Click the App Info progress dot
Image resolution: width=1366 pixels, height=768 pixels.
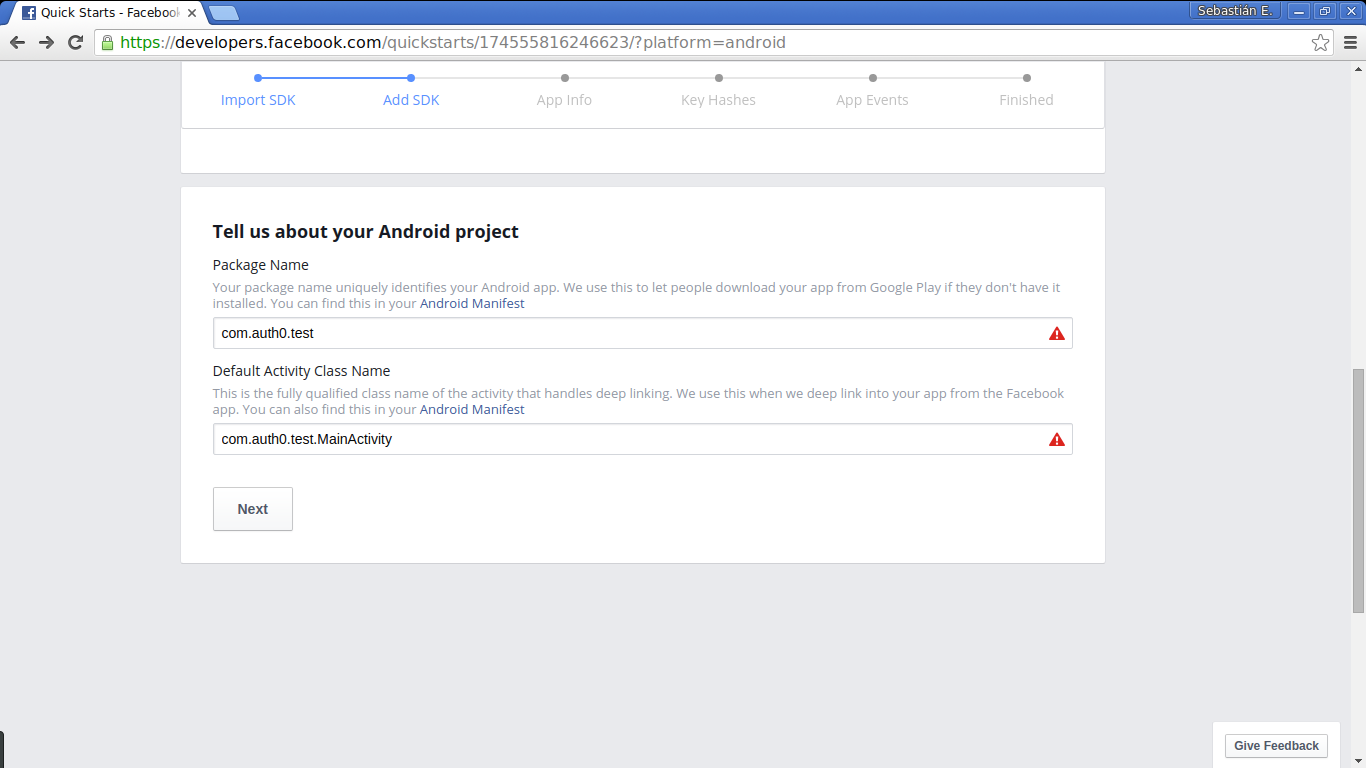click(565, 78)
